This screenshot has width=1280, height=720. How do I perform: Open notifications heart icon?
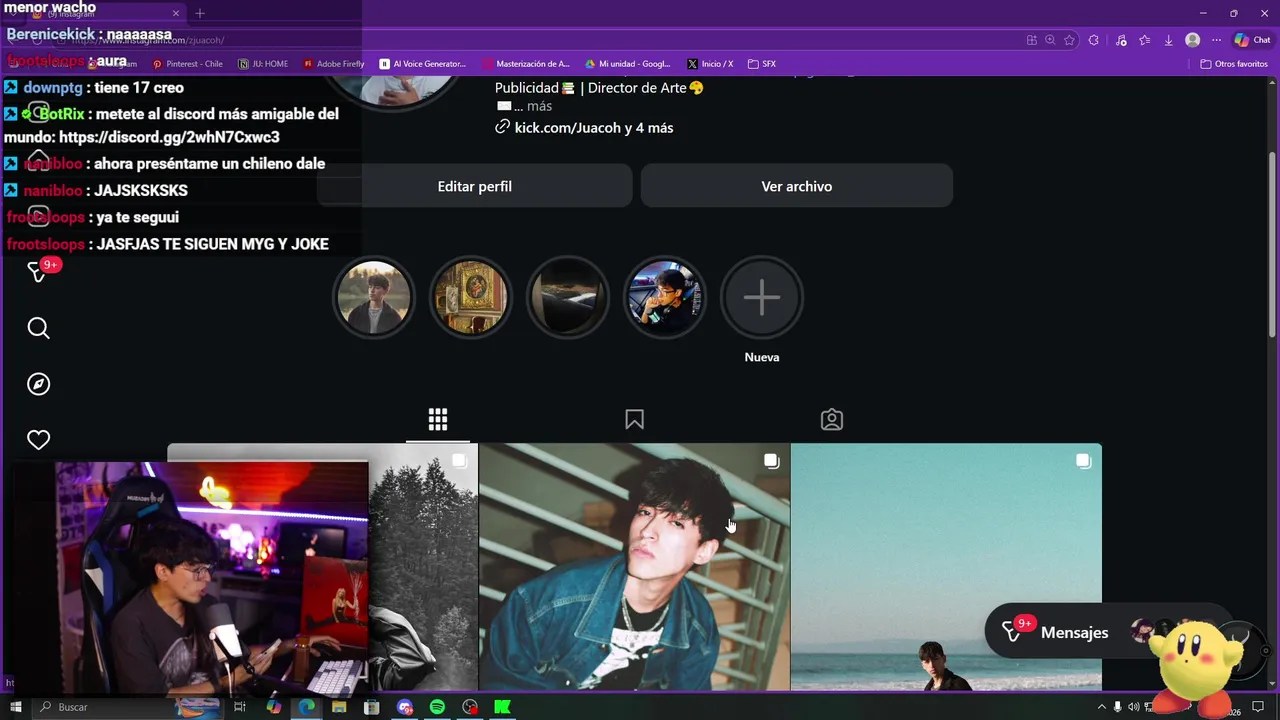click(x=38, y=440)
